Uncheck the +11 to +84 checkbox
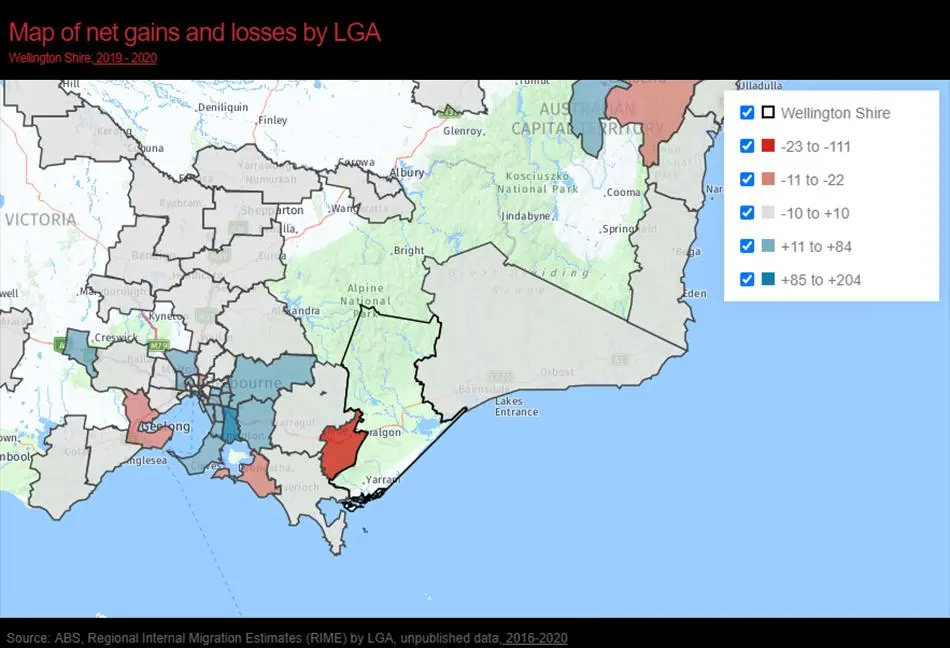 [x=747, y=246]
